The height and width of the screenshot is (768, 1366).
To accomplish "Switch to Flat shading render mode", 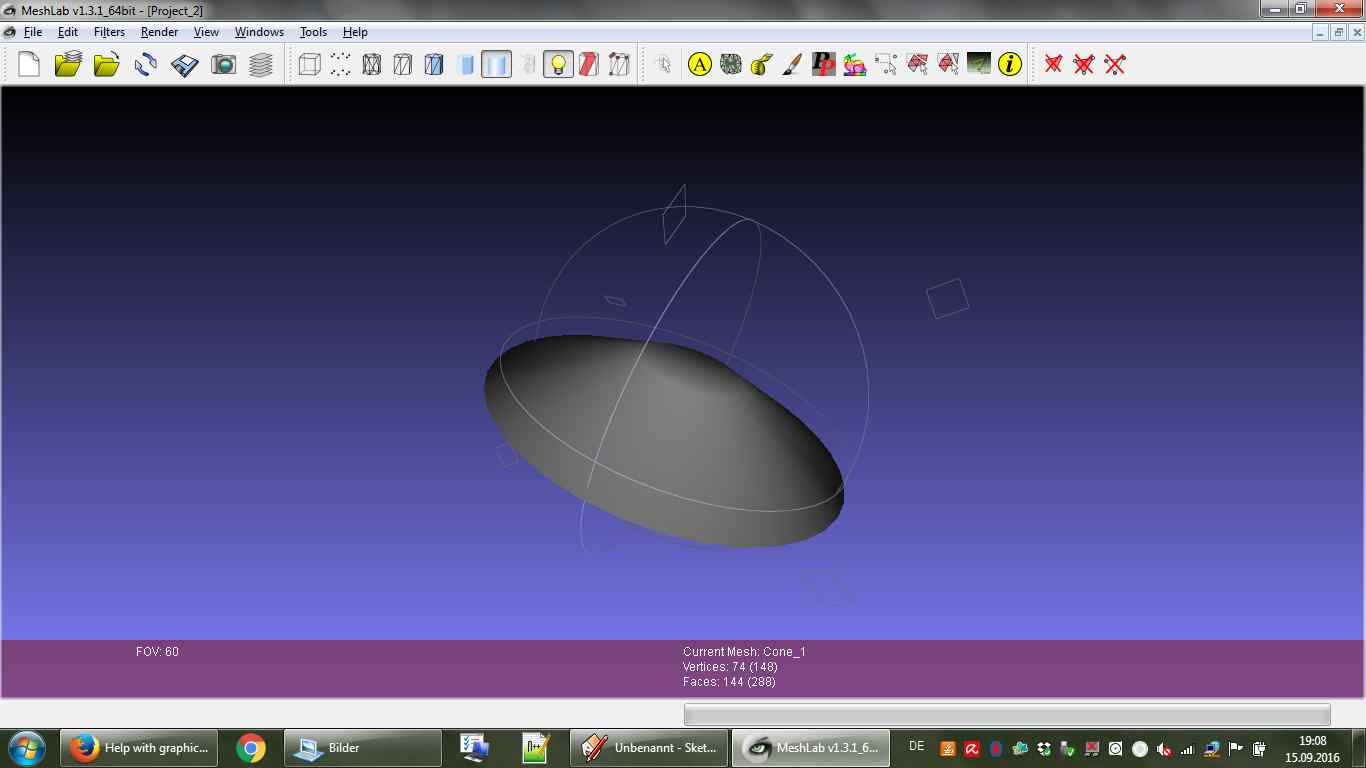I will click(x=465, y=65).
